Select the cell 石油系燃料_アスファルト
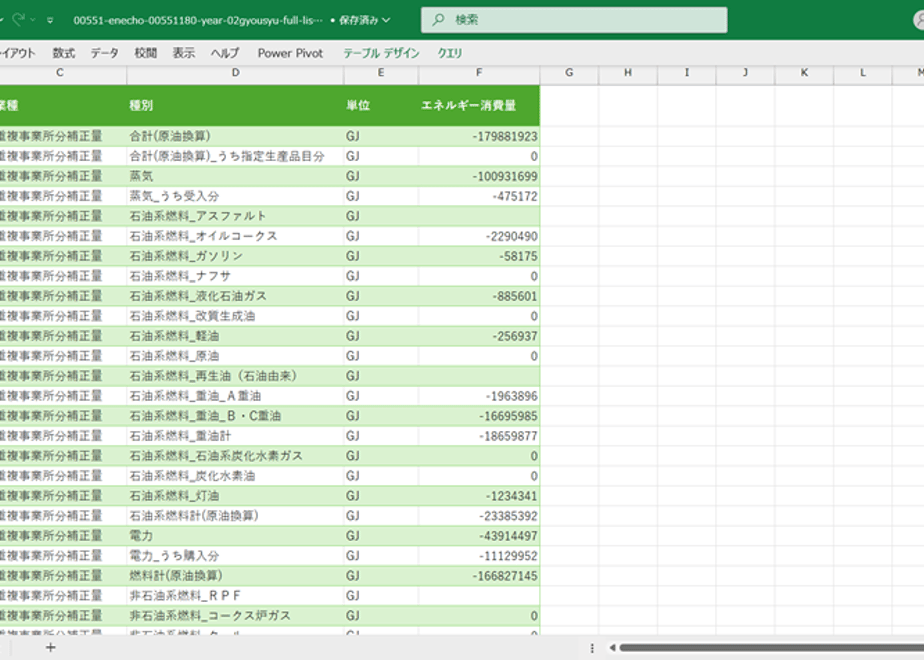The image size is (924, 660). (235, 216)
